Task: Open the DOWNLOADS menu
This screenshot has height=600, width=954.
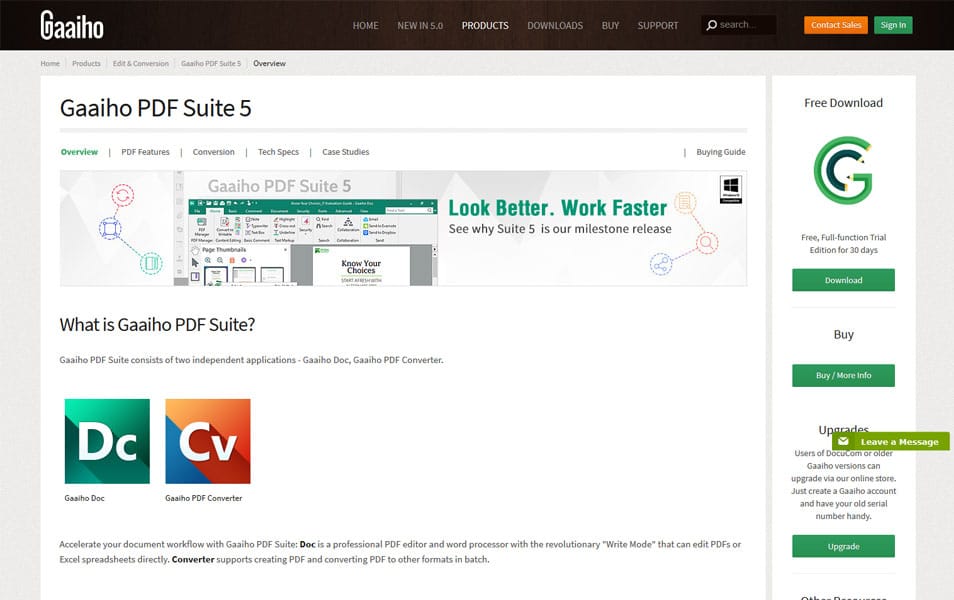Action: coord(555,26)
